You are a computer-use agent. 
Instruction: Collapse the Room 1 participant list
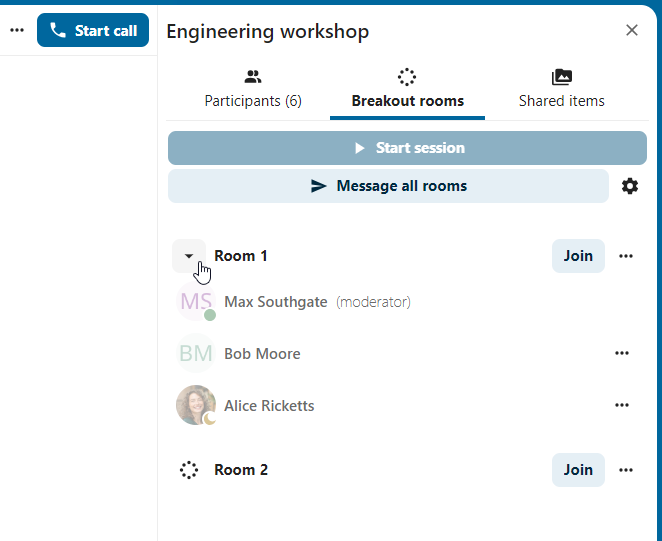(189, 256)
